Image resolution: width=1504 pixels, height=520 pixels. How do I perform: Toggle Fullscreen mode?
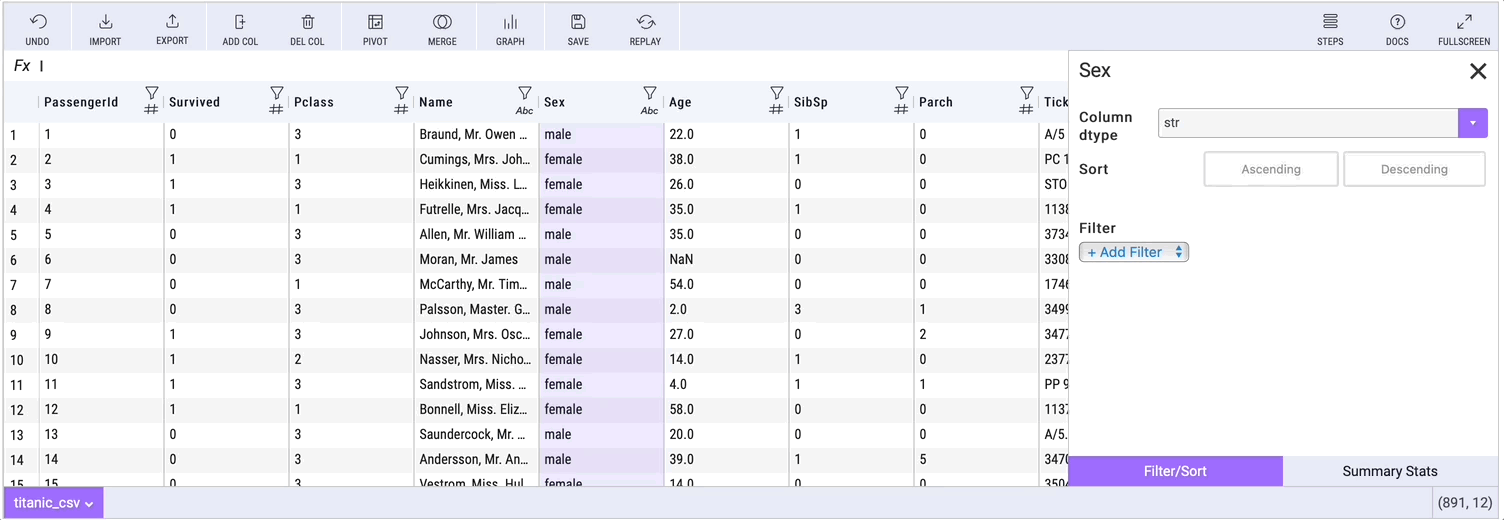coord(1464,28)
